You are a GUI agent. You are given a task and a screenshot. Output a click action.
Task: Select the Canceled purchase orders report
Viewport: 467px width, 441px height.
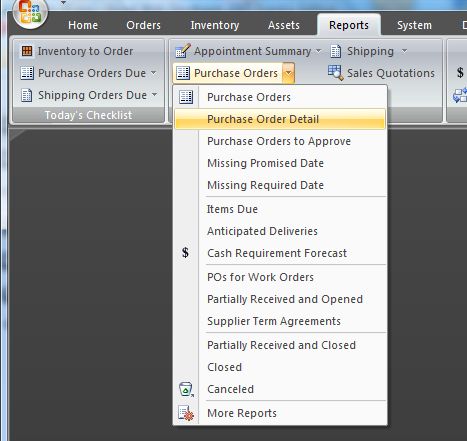coord(280,389)
